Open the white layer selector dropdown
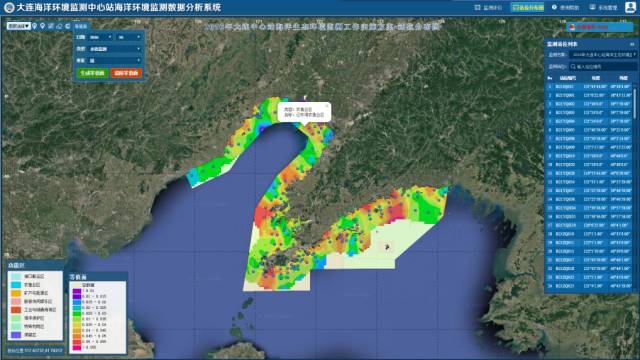640x360 pixels. point(18,26)
